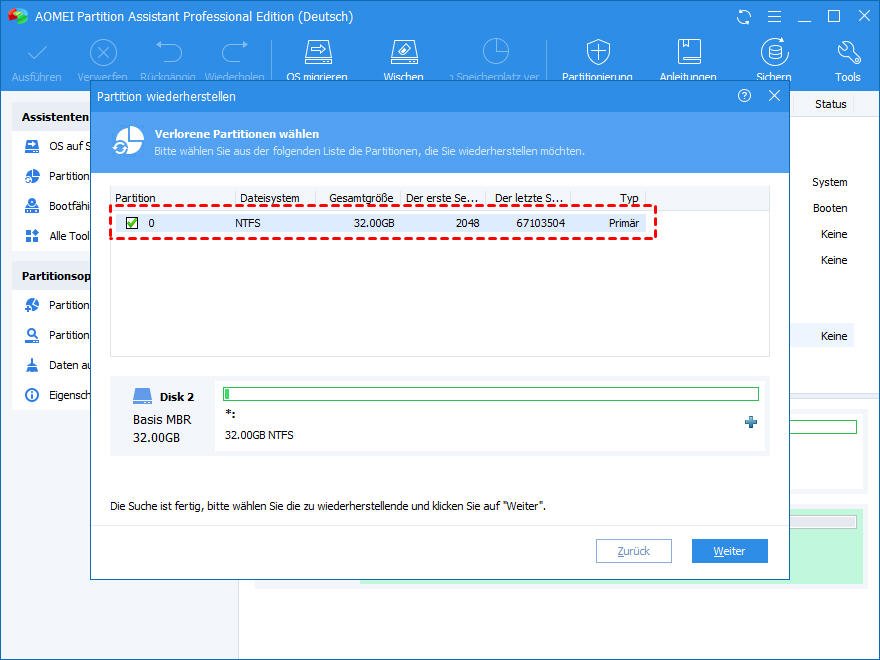Click the OS auf SSD sidebar icon
880x660 pixels.
point(32,146)
